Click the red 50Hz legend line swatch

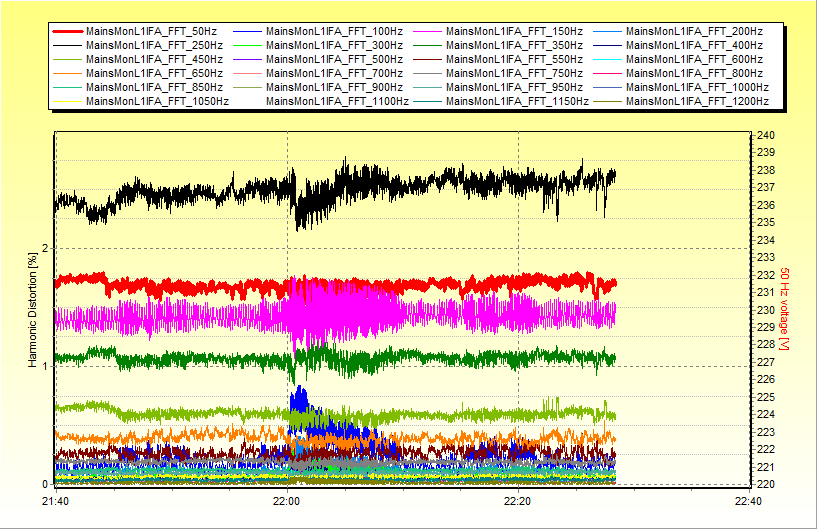[67, 32]
